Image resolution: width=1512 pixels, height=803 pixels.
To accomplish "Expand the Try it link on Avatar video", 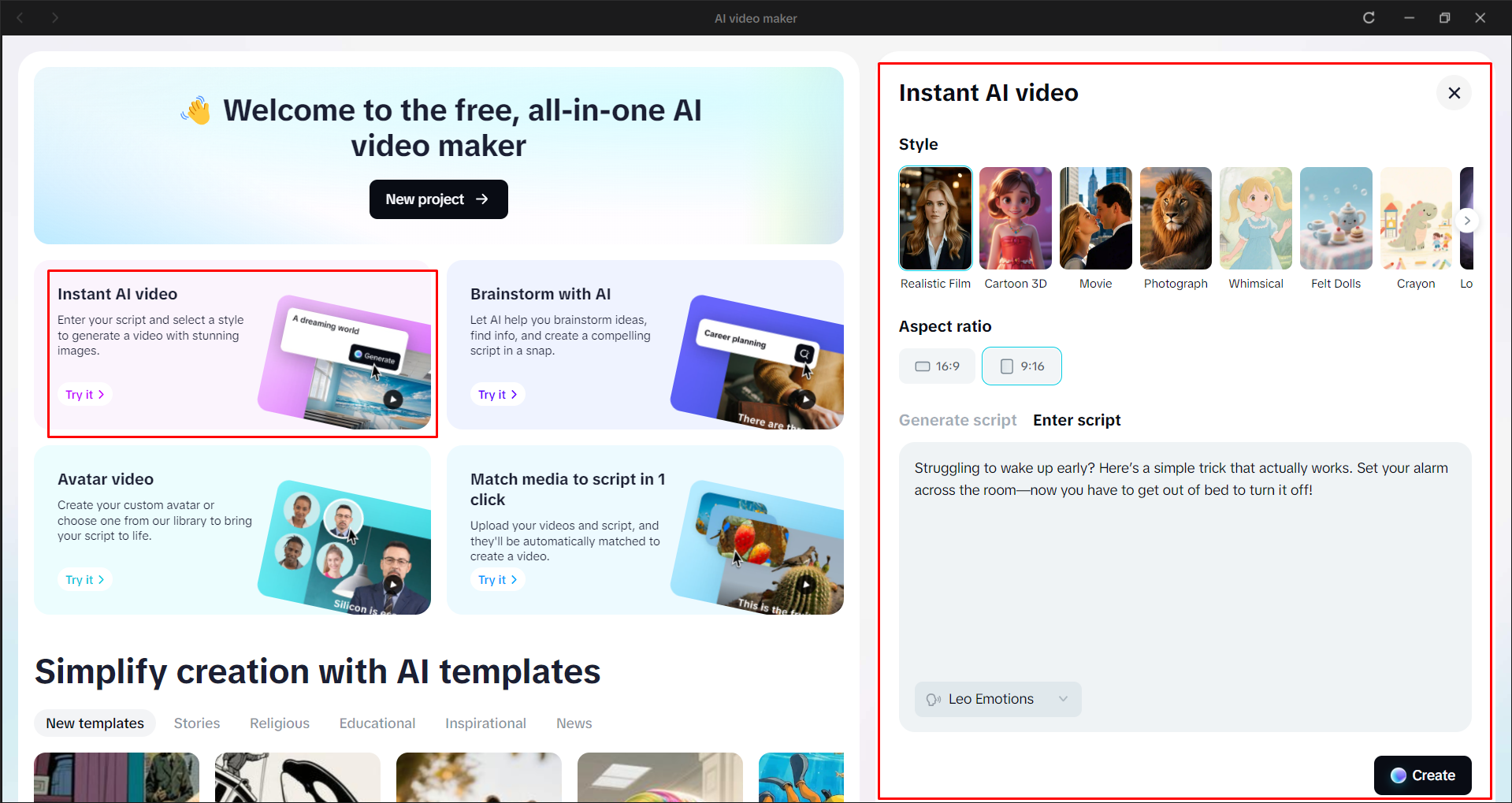I will [84, 579].
